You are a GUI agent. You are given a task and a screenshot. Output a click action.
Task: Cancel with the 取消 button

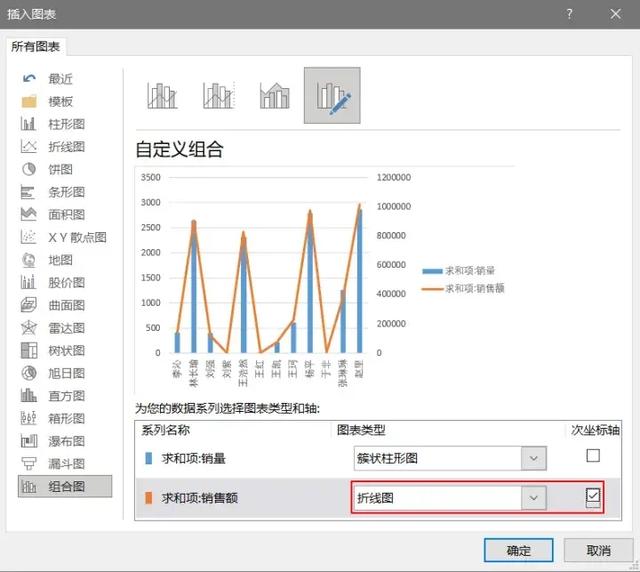coord(598,550)
